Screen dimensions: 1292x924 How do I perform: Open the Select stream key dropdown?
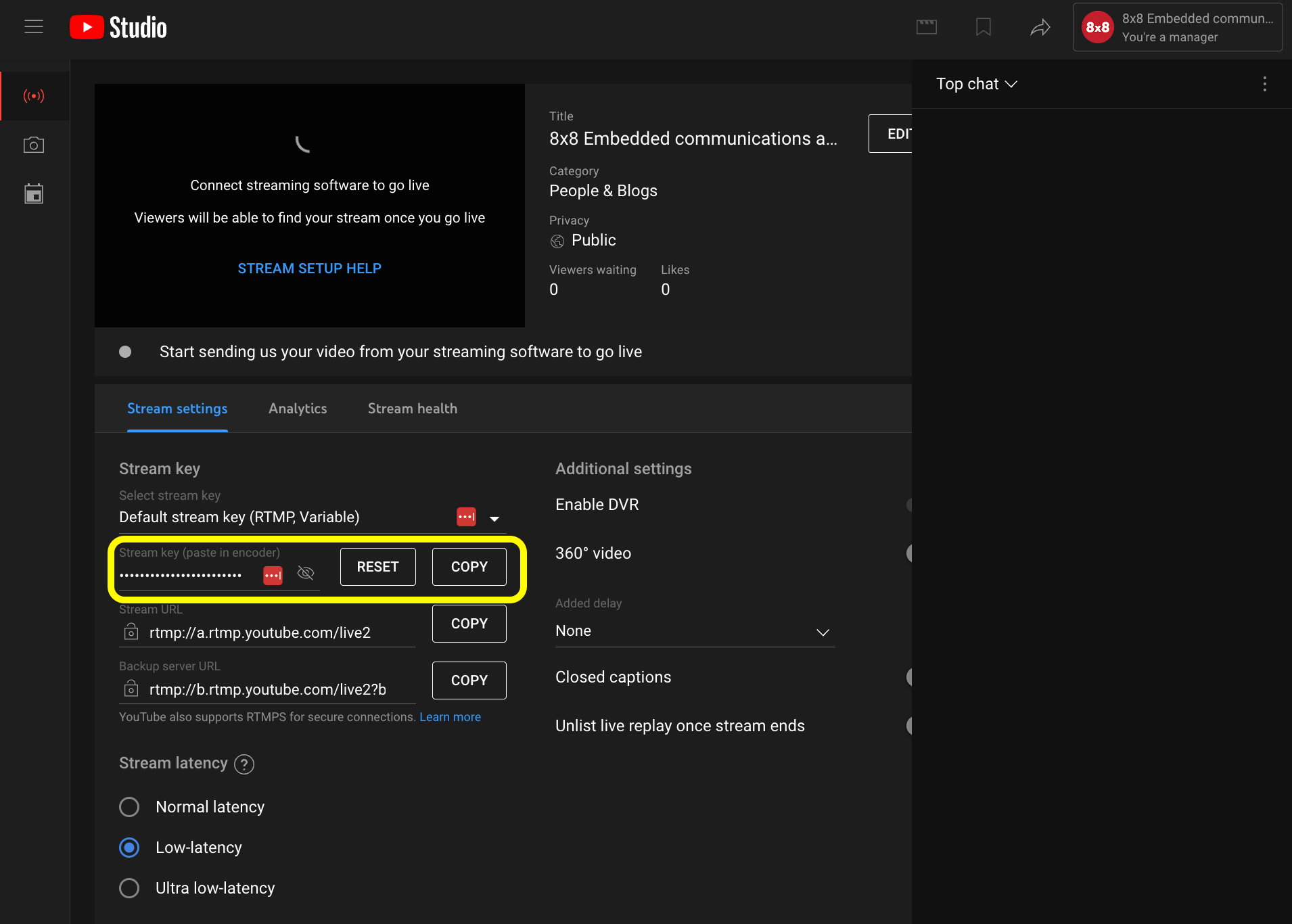[x=494, y=519]
